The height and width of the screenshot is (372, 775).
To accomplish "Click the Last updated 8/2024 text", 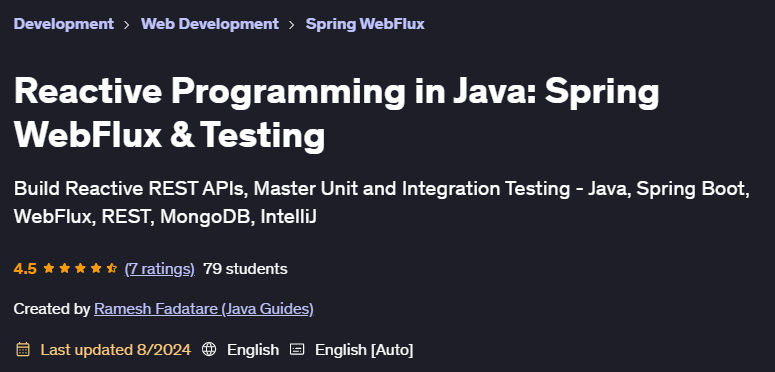I will tap(116, 350).
